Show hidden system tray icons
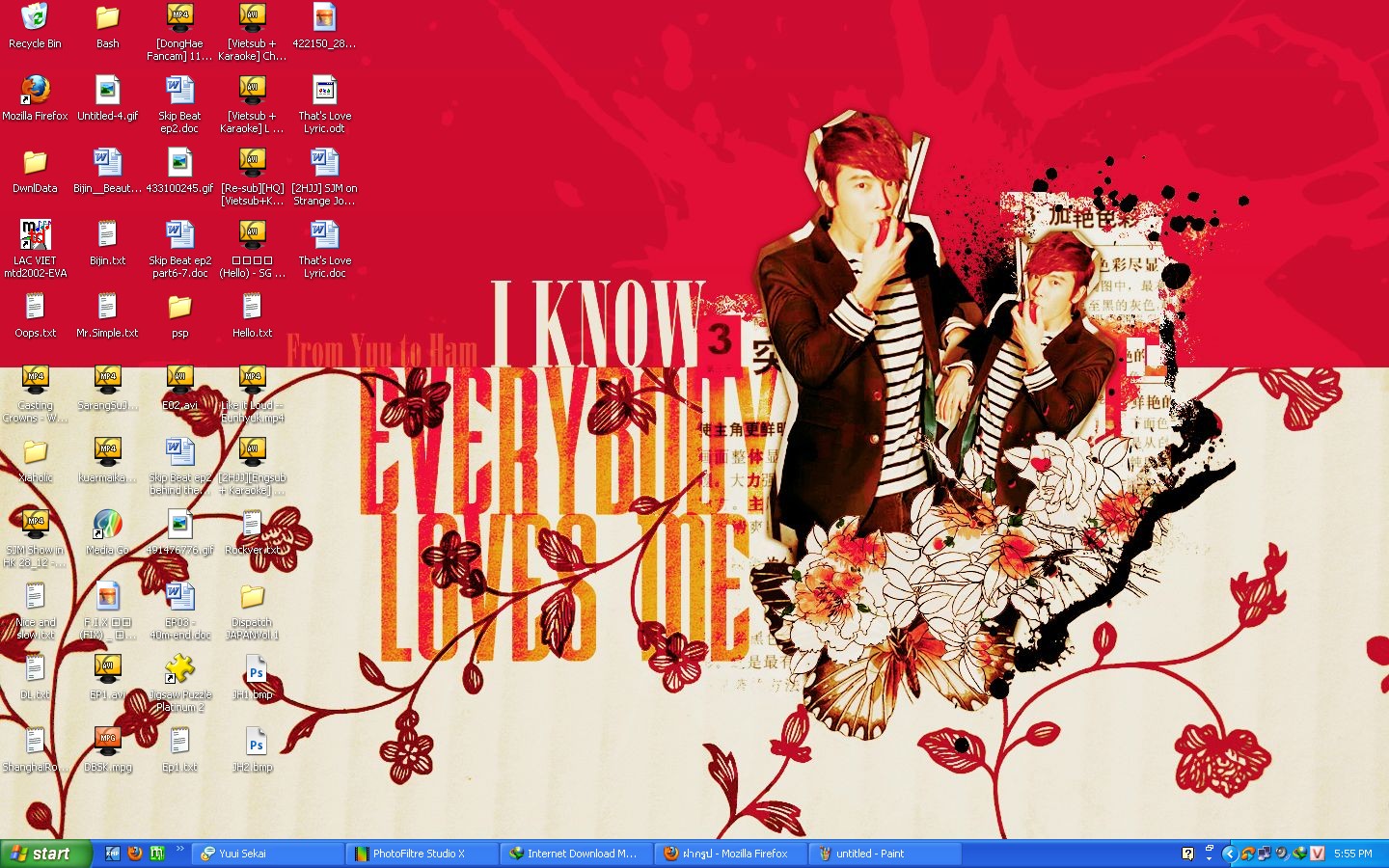Viewport: 1389px width, 868px height. pyautogui.click(x=1229, y=854)
